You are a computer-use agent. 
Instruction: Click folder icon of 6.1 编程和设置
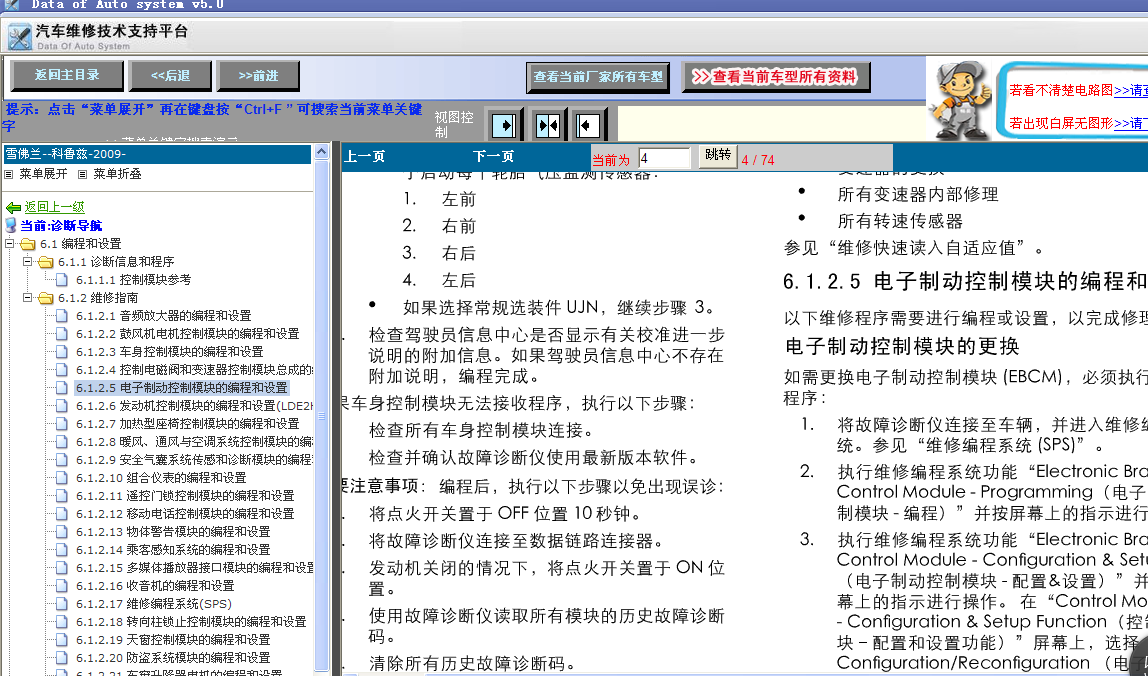point(28,243)
